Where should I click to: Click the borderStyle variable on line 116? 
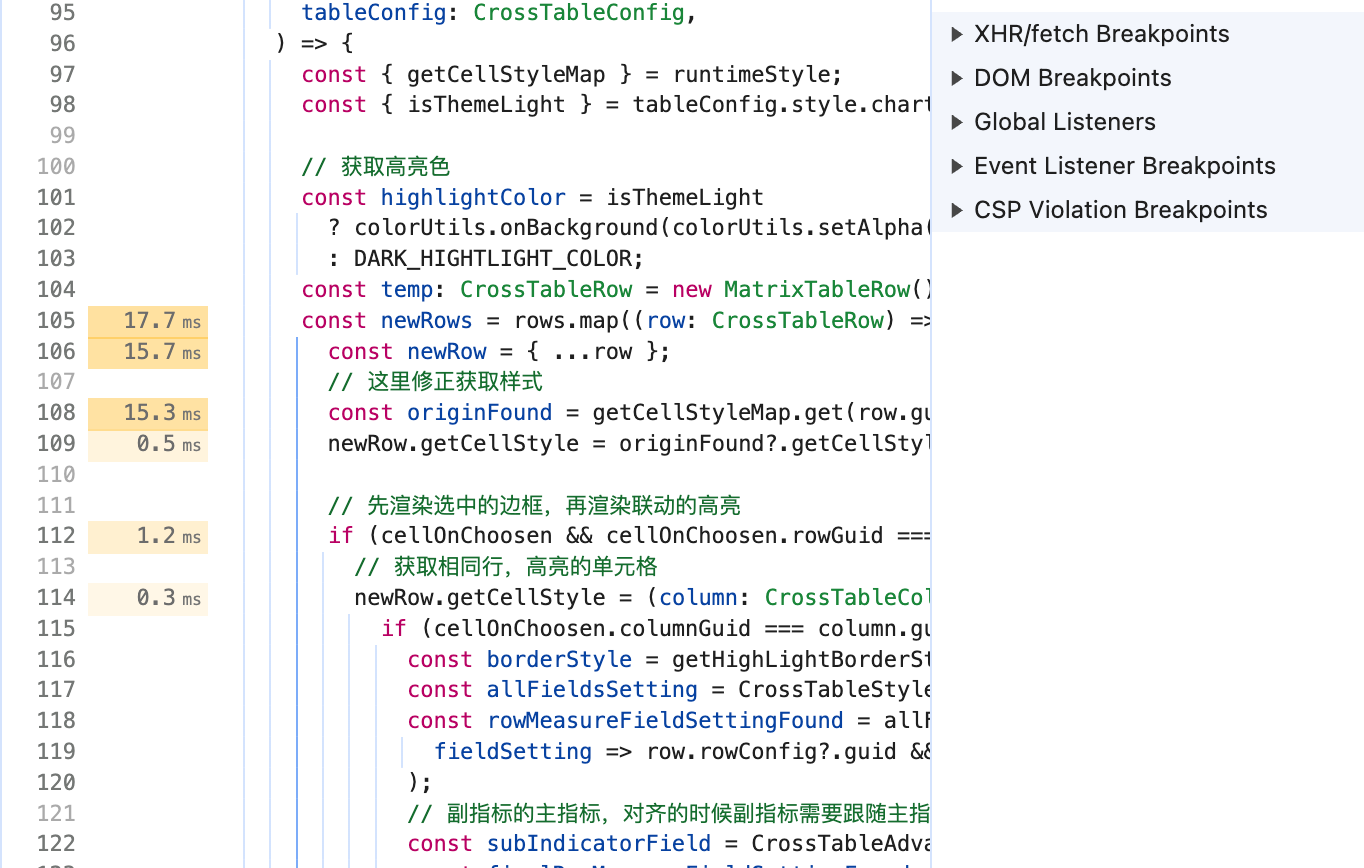tap(559, 659)
